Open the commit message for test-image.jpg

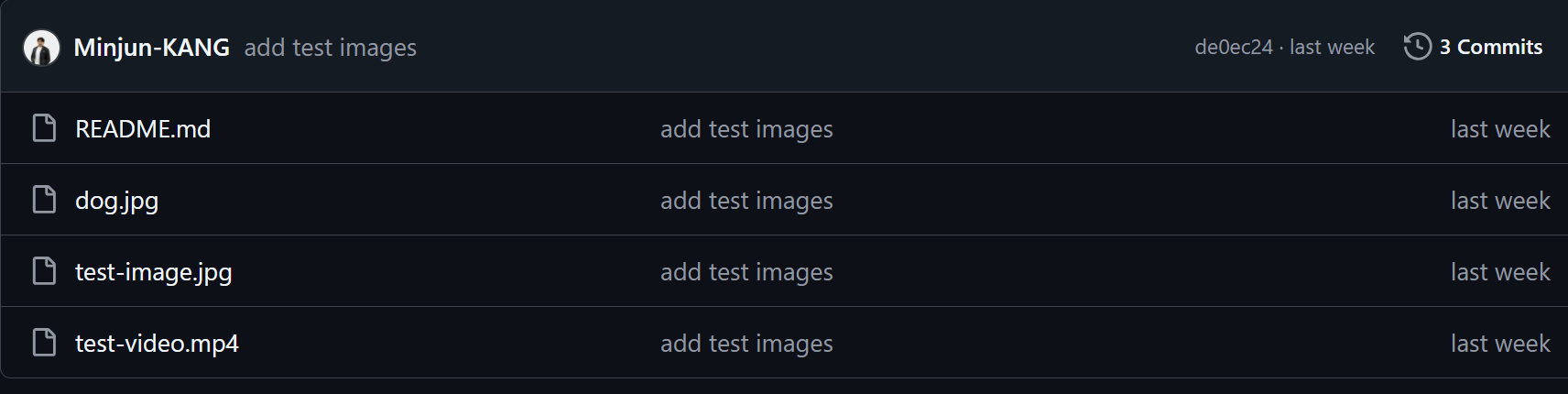[746, 272]
